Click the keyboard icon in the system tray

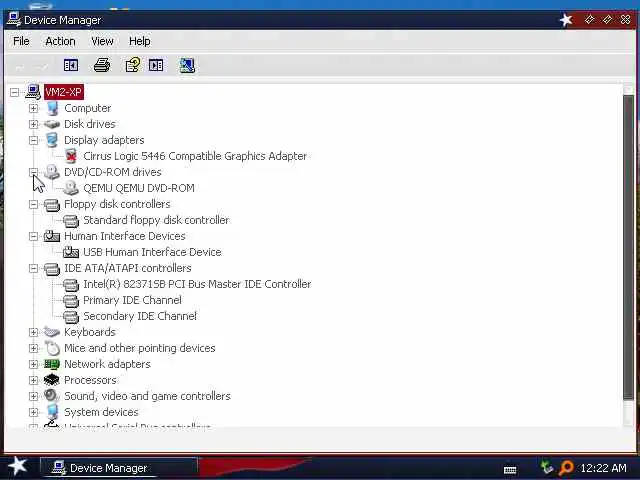510,470
